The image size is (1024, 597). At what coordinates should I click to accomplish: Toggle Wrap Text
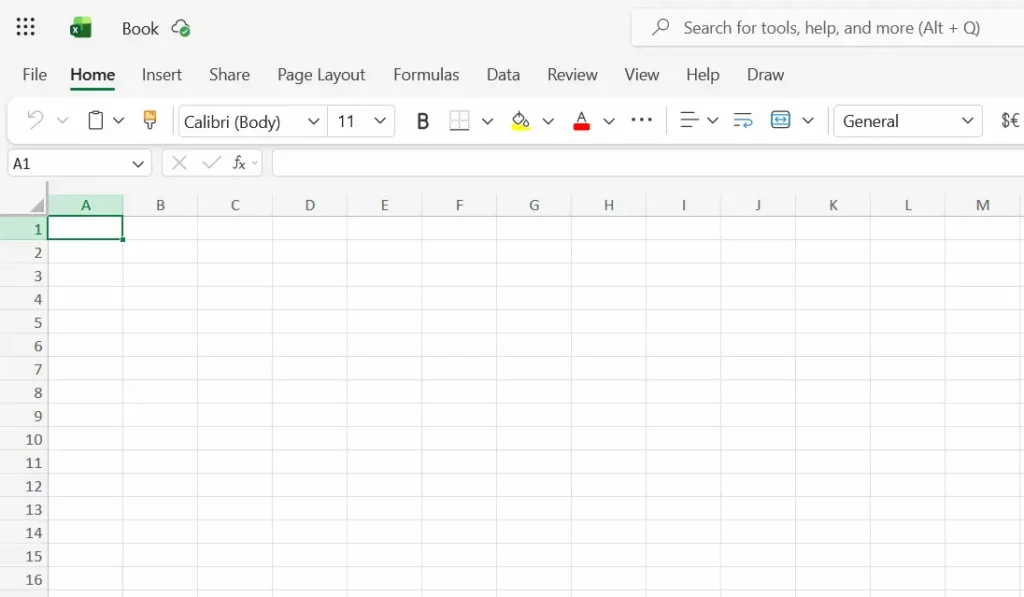click(x=743, y=120)
